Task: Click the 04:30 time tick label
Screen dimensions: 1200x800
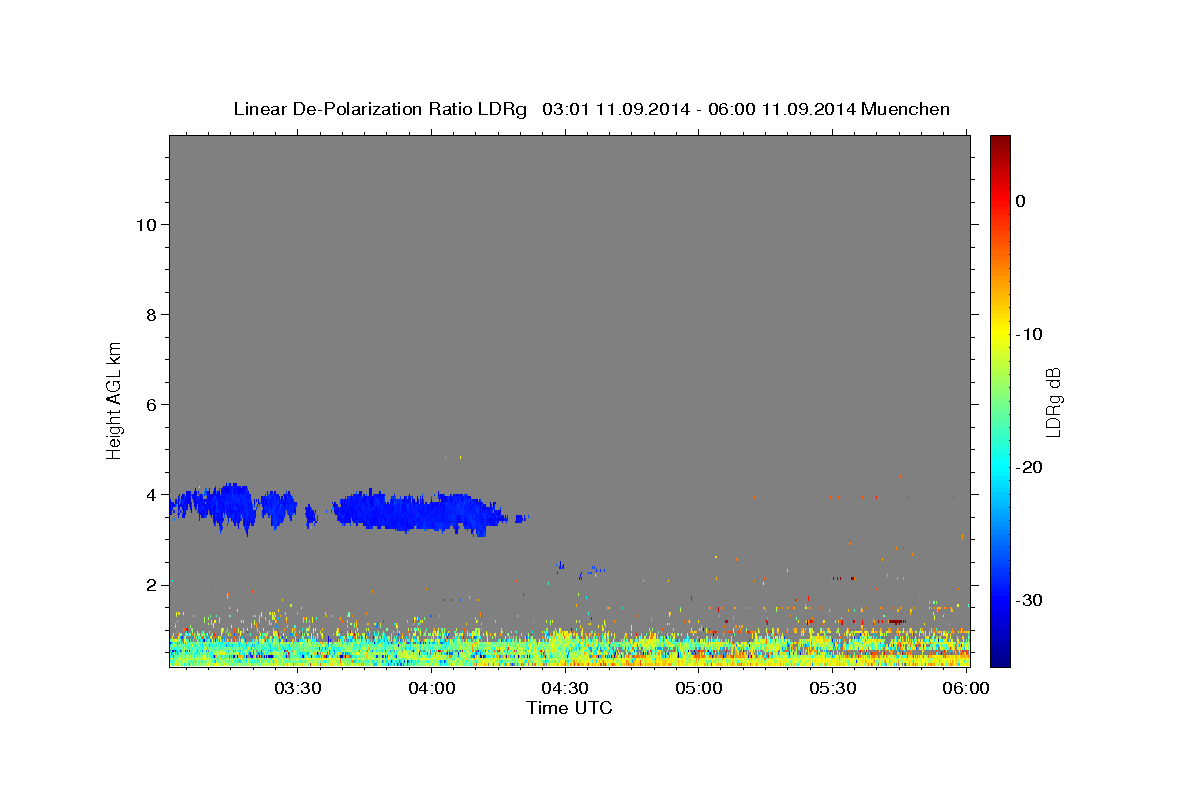Action: click(x=565, y=688)
